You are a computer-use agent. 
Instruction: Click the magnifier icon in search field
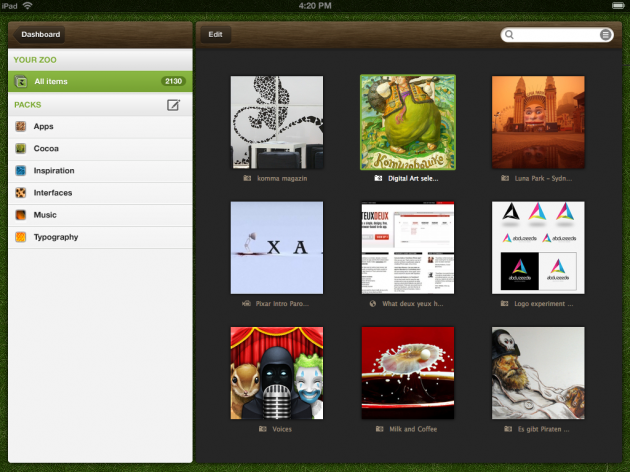pyautogui.click(x=509, y=35)
